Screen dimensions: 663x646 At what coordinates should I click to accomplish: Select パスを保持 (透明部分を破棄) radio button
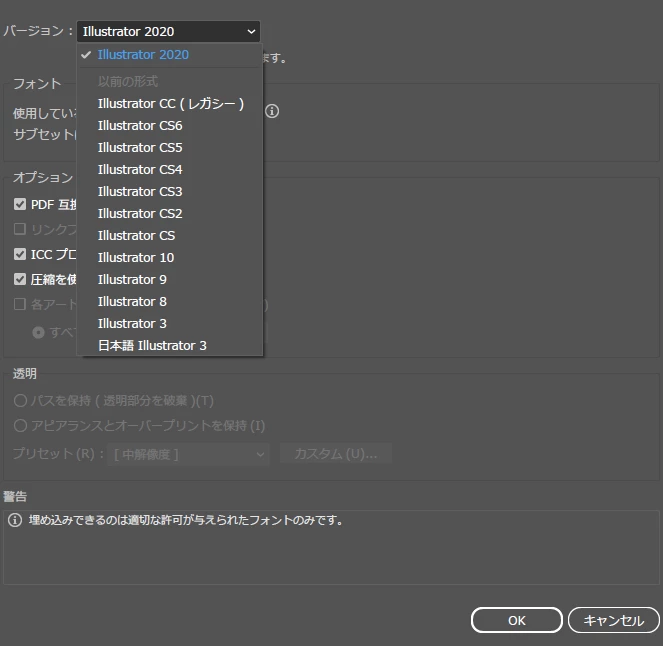[x=20, y=400]
